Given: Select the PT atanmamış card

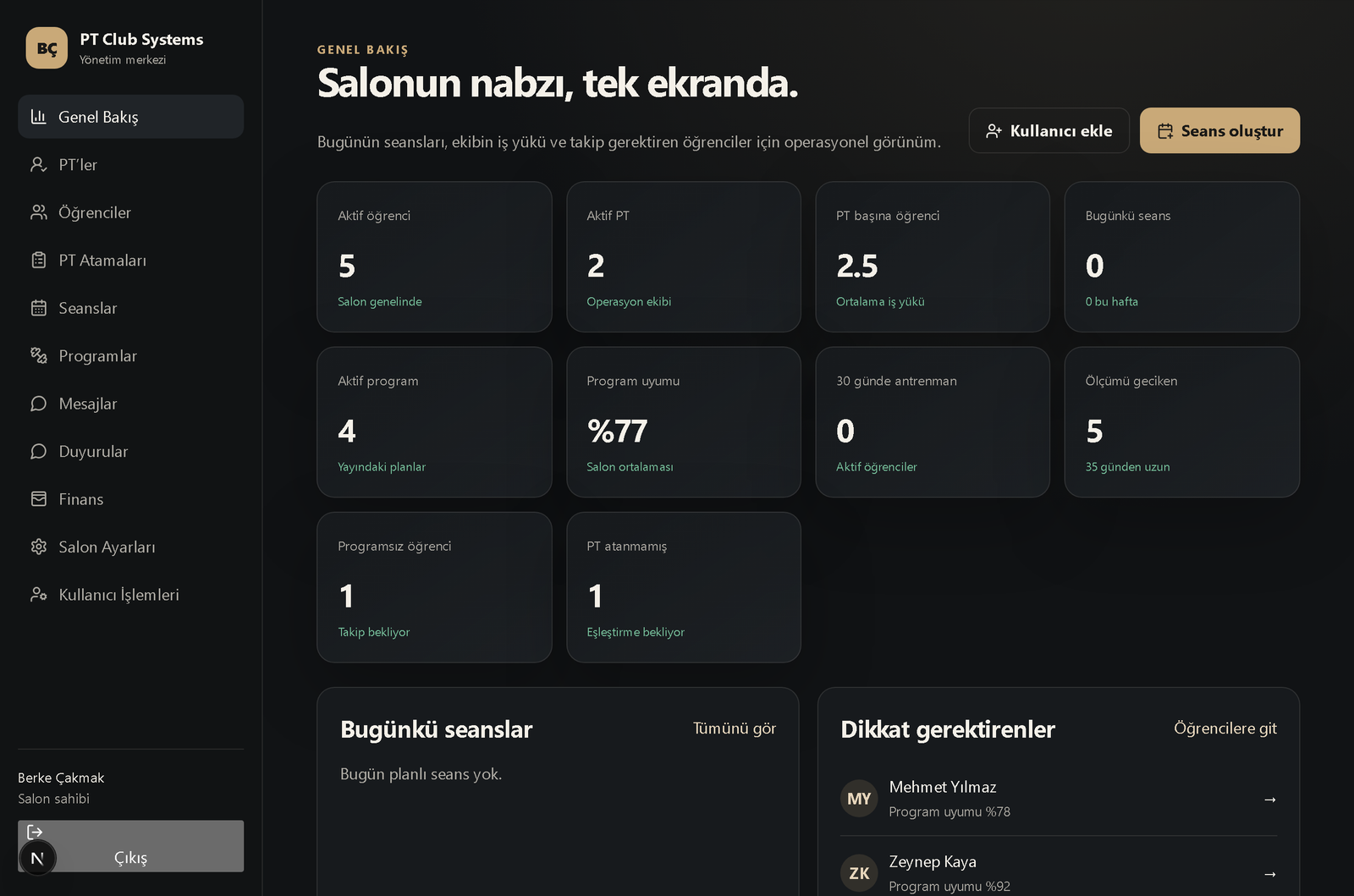Looking at the screenshot, I should point(684,587).
